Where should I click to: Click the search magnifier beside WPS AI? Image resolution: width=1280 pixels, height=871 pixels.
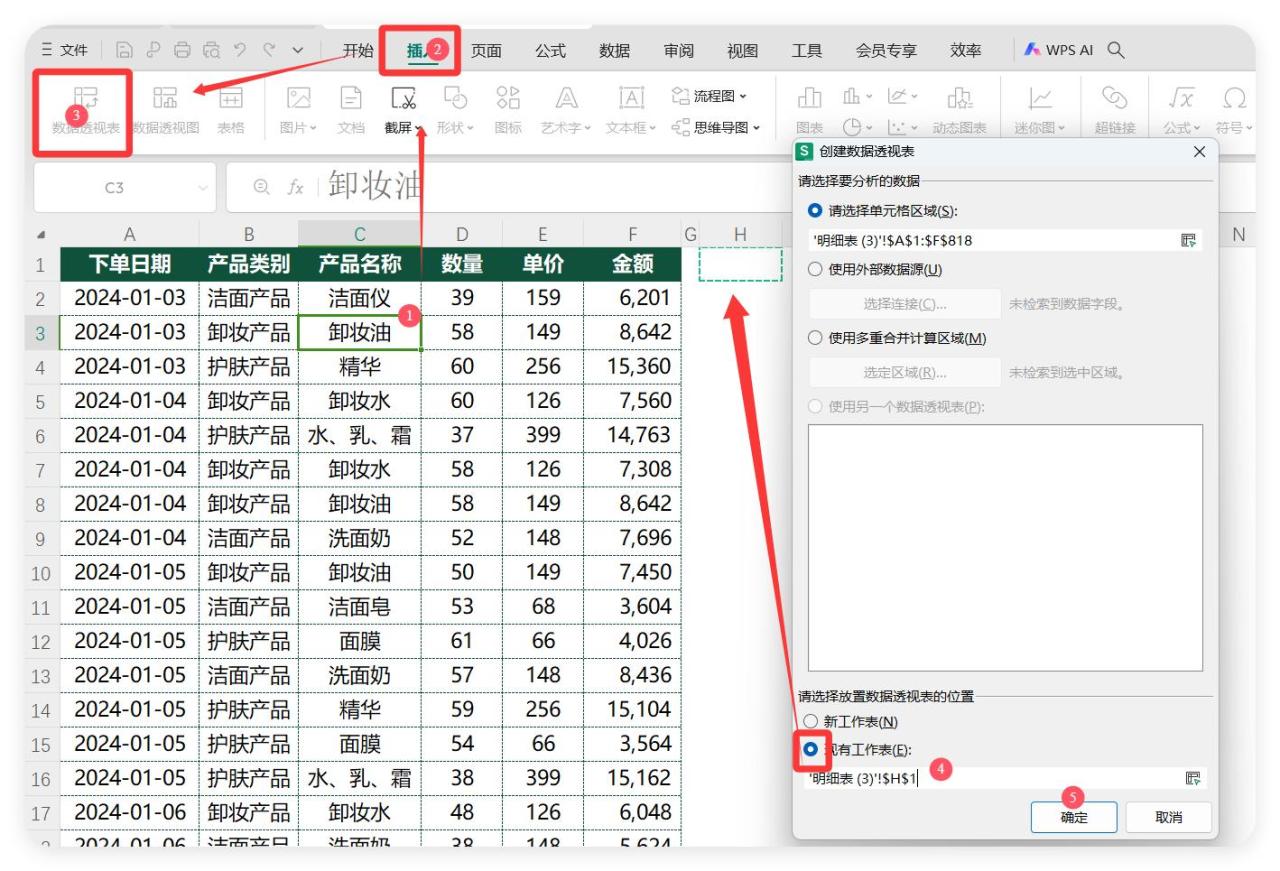[x=1116, y=50]
